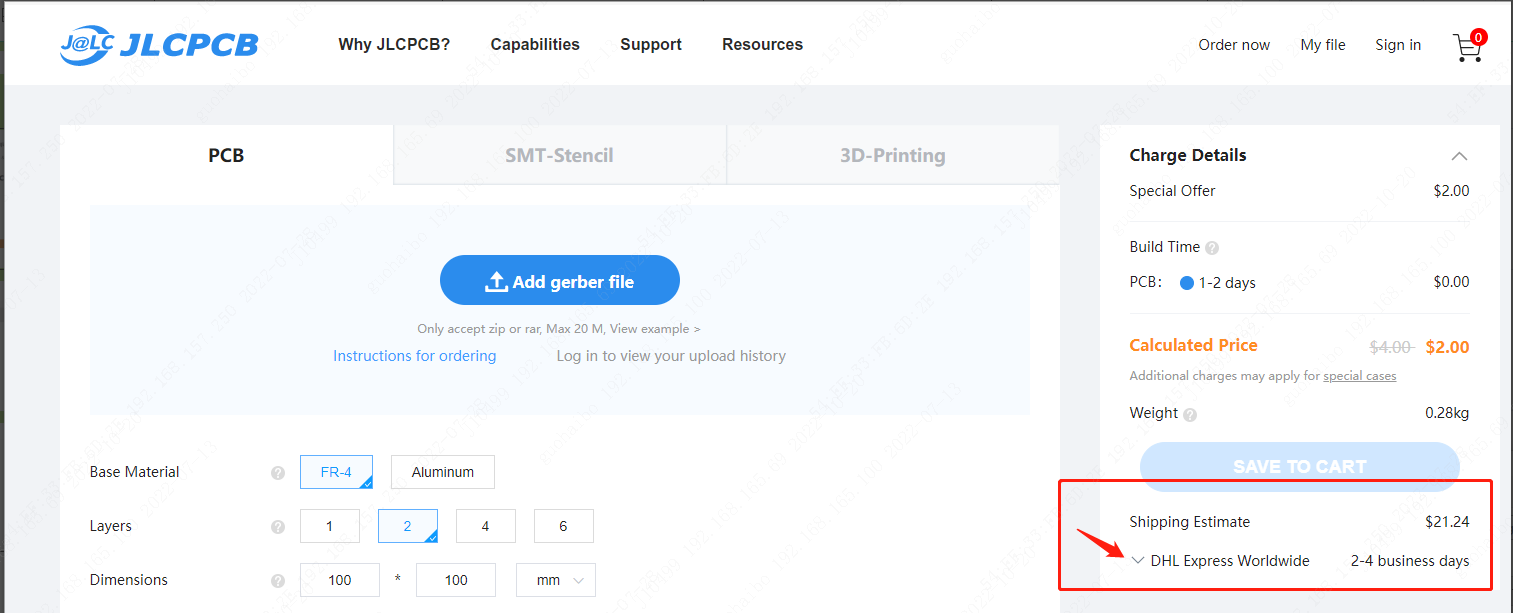Click the SAVE TO CART button
This screenshot has height=613, width=1513.
[x=1300, y=466]
